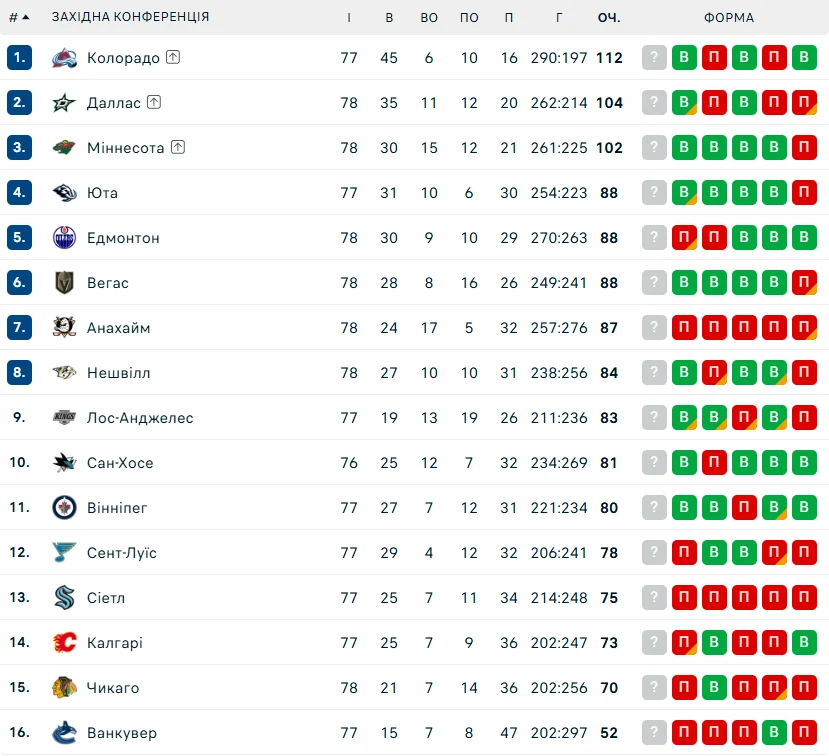The height and width of the screenshot is (756, 829).
Task: Open the Юта team link
Action: click(102, 193)
